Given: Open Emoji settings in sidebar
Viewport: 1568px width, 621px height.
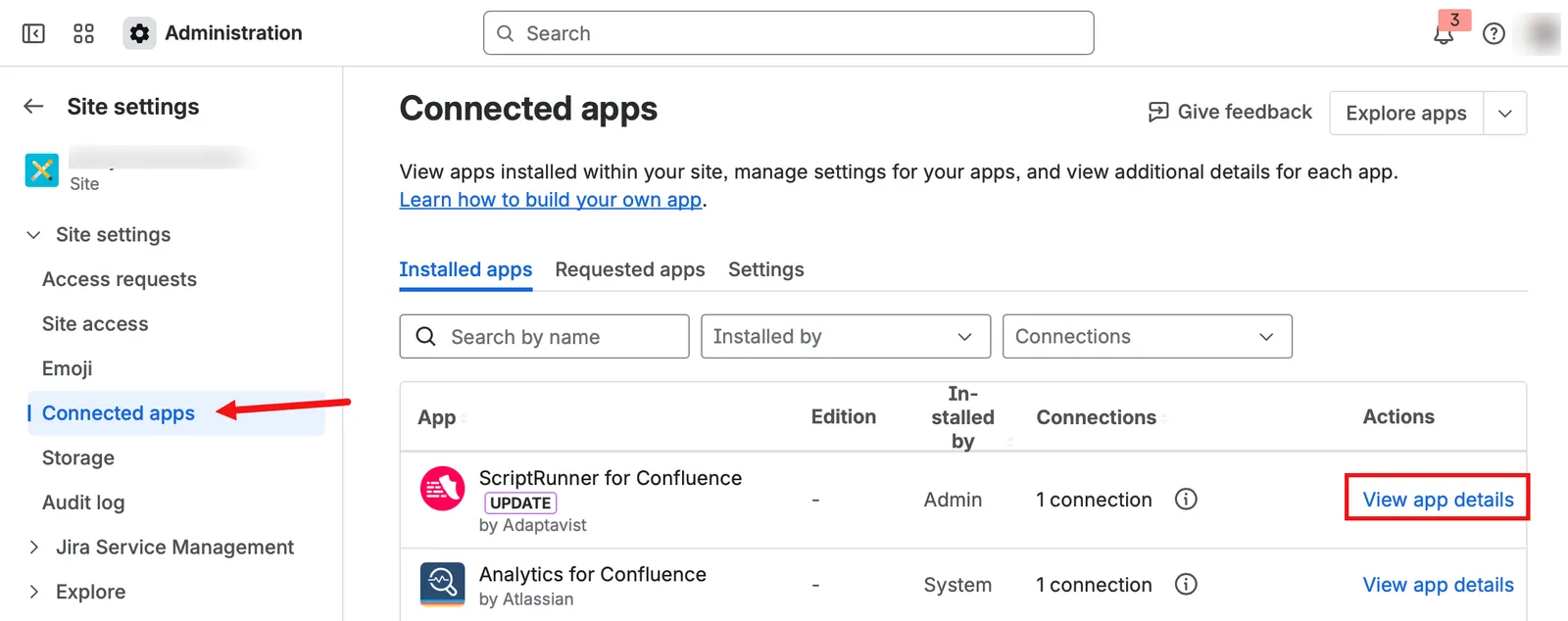Looking at the screenshot, I should (x=67, y=368).
